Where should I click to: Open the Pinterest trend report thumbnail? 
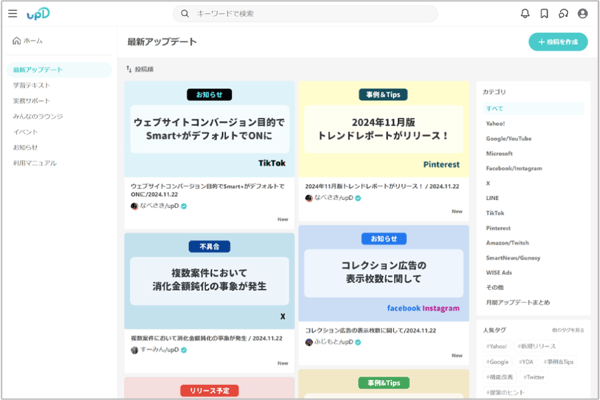pos(384,129)
